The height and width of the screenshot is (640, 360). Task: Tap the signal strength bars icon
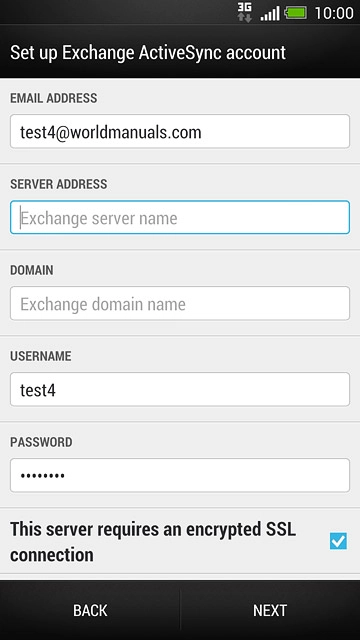click(x=270, y=13)
